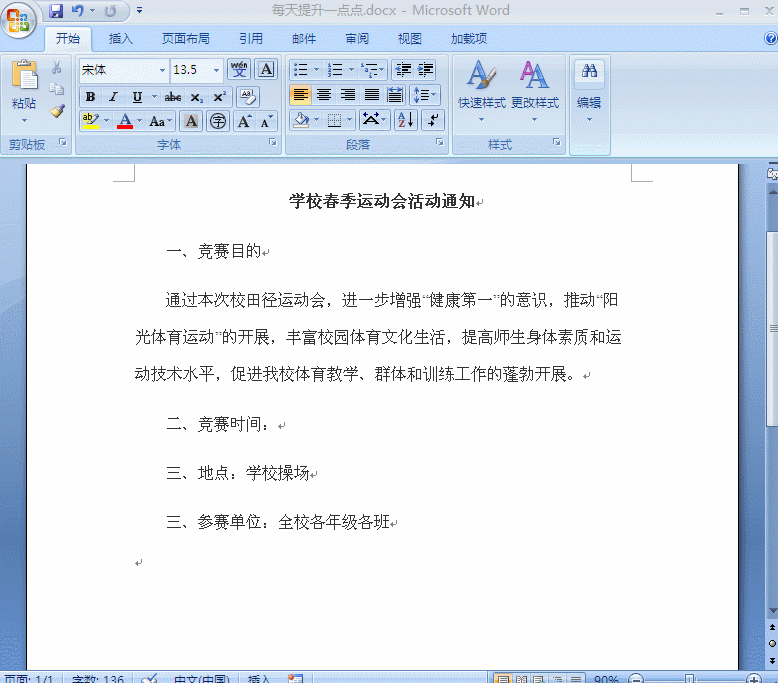This screenshot has width=778, height=683.
Task: Increase paragraph indent
Action: coord(426,70)
